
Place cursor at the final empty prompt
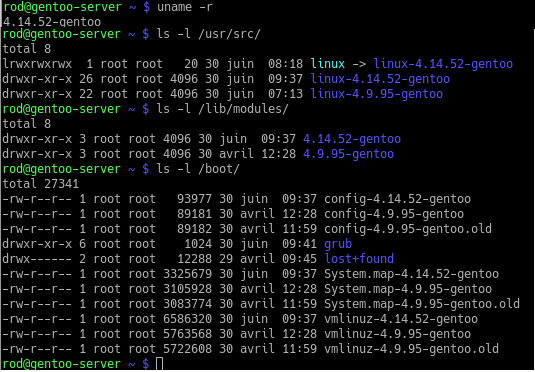click(x=160, y=364)
